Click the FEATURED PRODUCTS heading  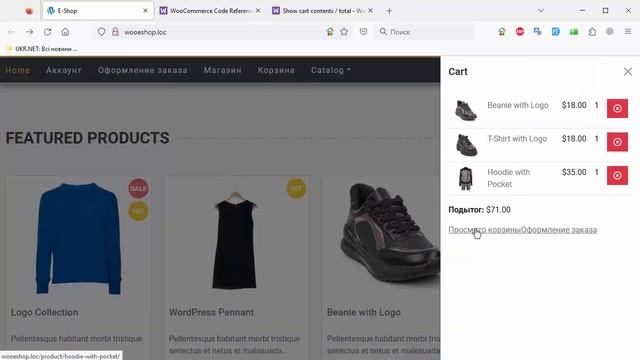click(87, 138)
